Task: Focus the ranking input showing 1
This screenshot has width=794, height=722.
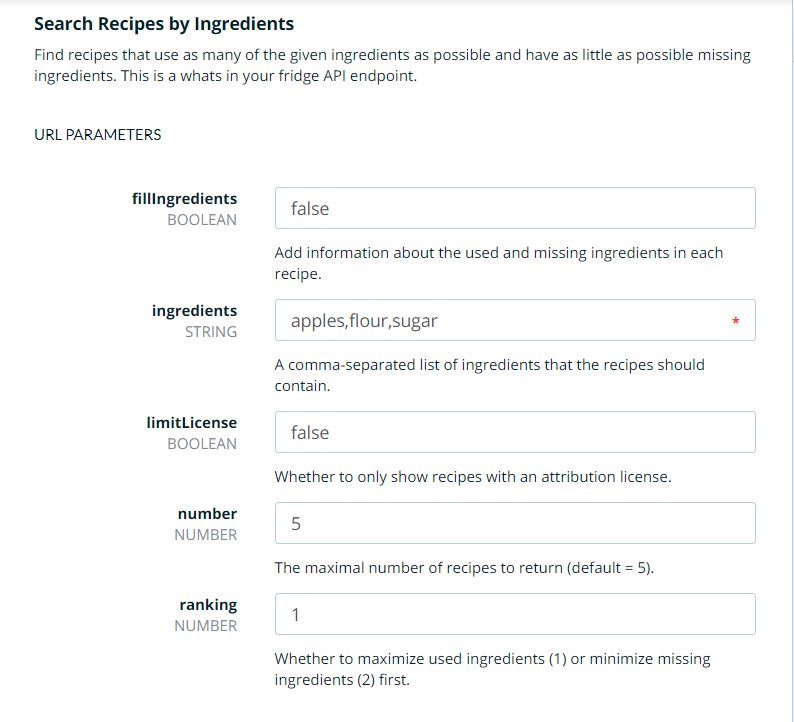Action: tap(515, 614)
